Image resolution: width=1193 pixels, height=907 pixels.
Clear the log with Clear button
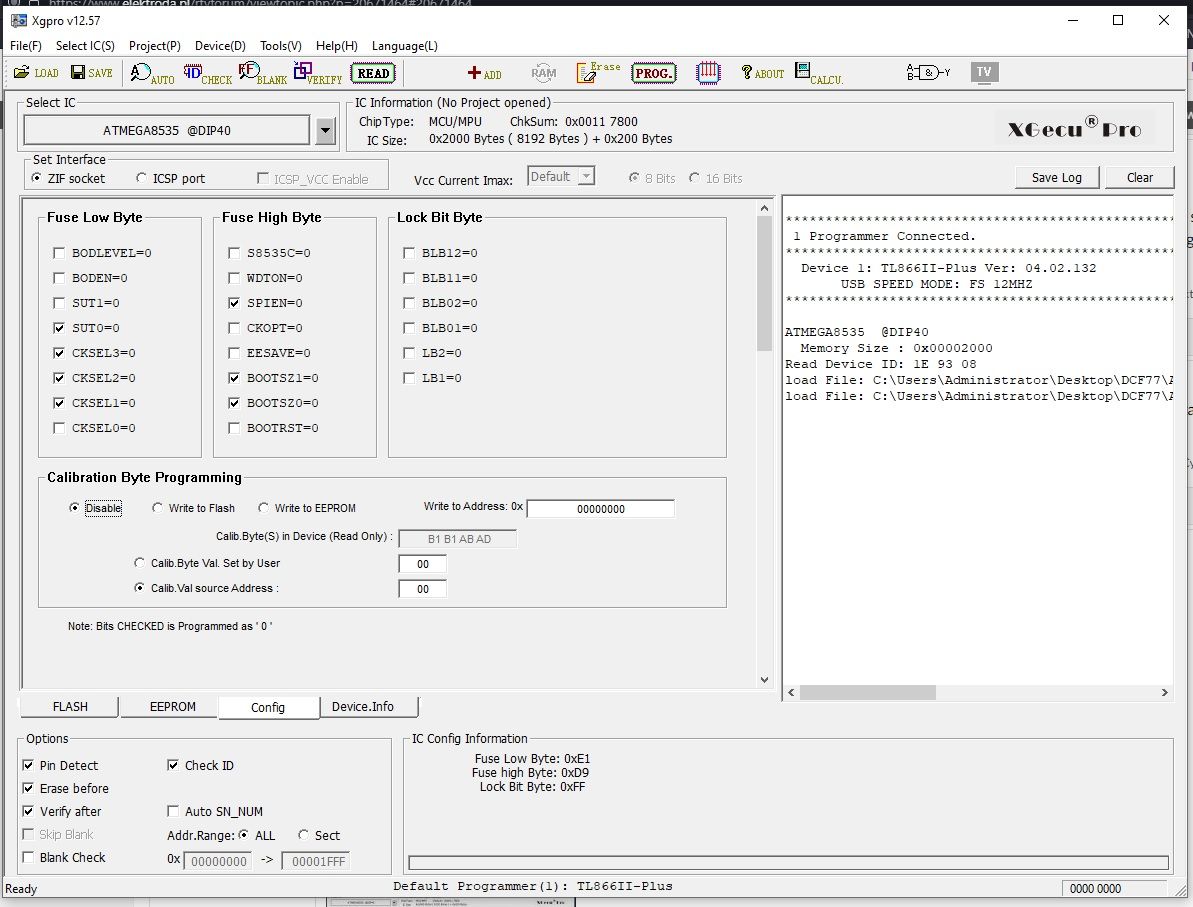[x=1139, y=177]
